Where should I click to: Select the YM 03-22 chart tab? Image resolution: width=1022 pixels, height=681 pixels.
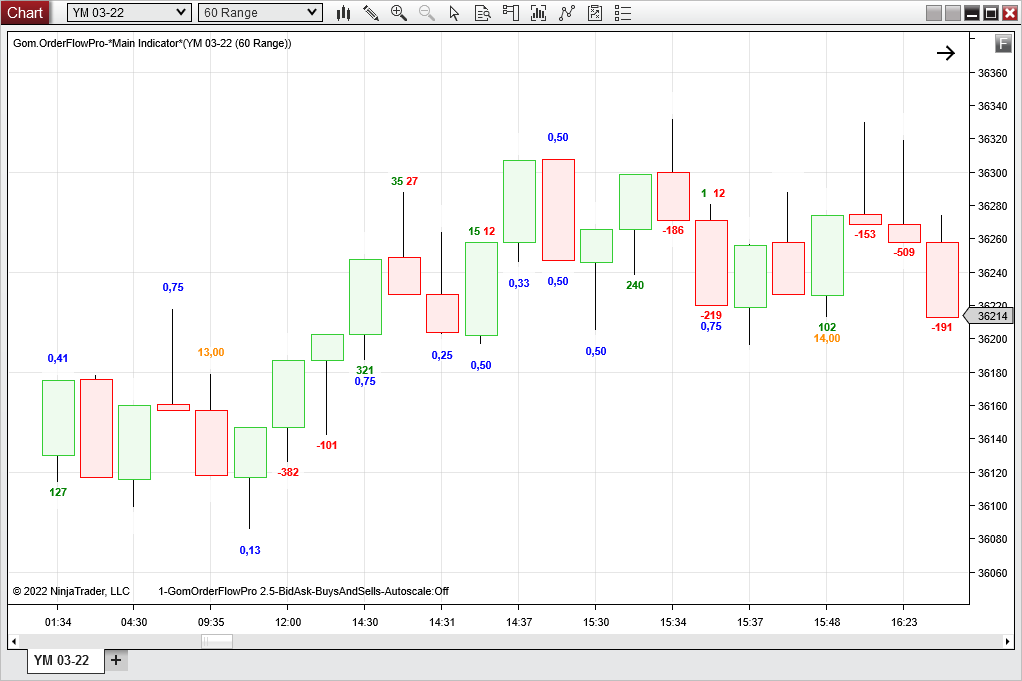[63, 660]
